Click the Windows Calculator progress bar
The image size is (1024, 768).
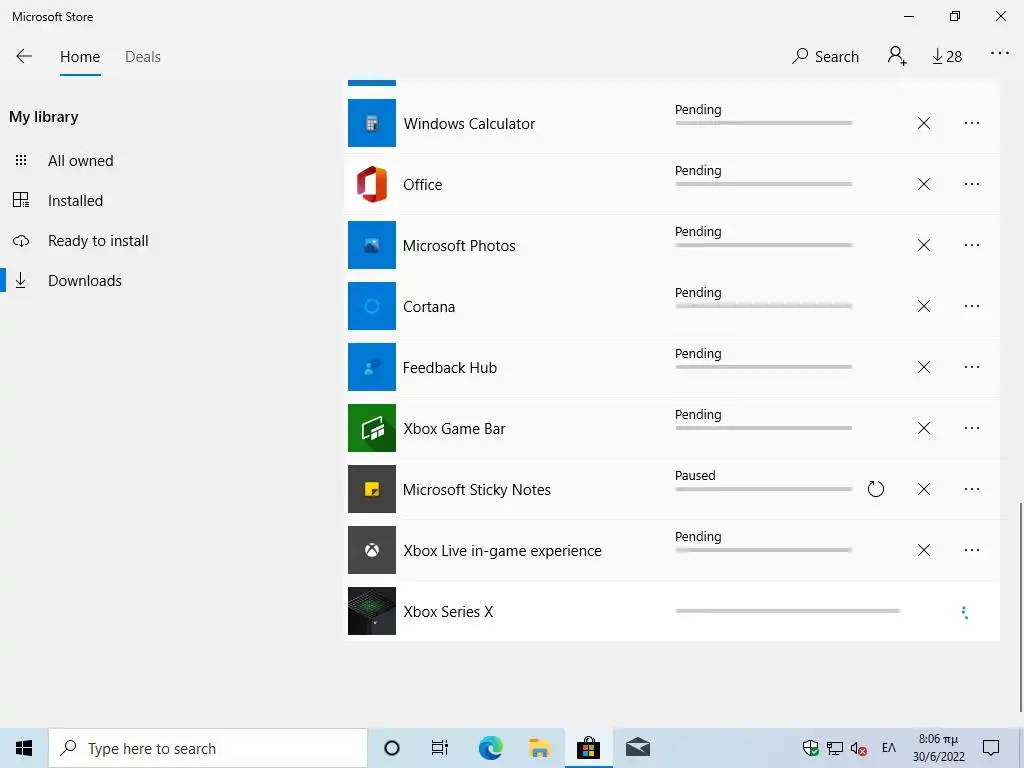click(763, 123)
